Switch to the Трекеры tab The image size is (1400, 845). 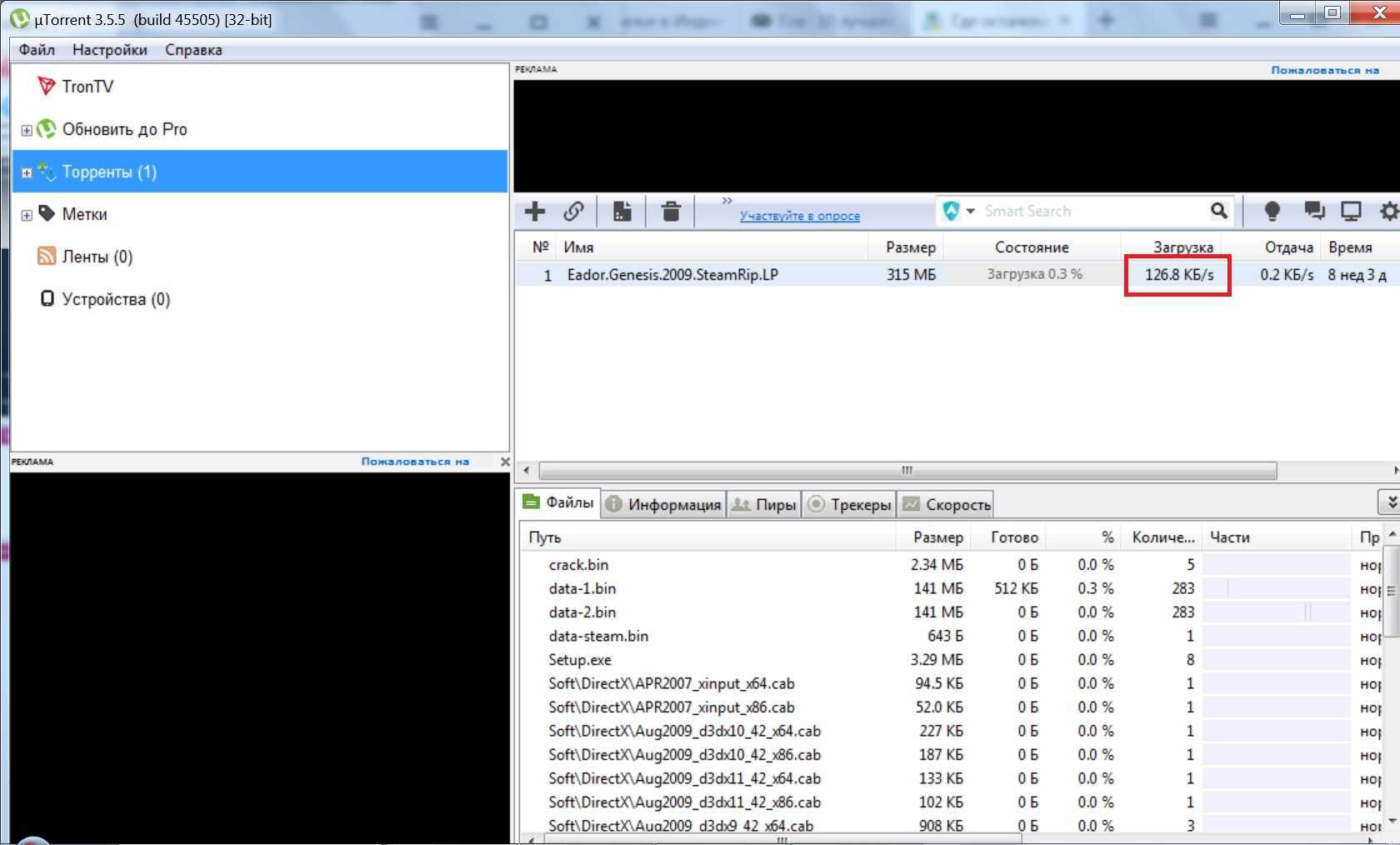pos(849,504)
